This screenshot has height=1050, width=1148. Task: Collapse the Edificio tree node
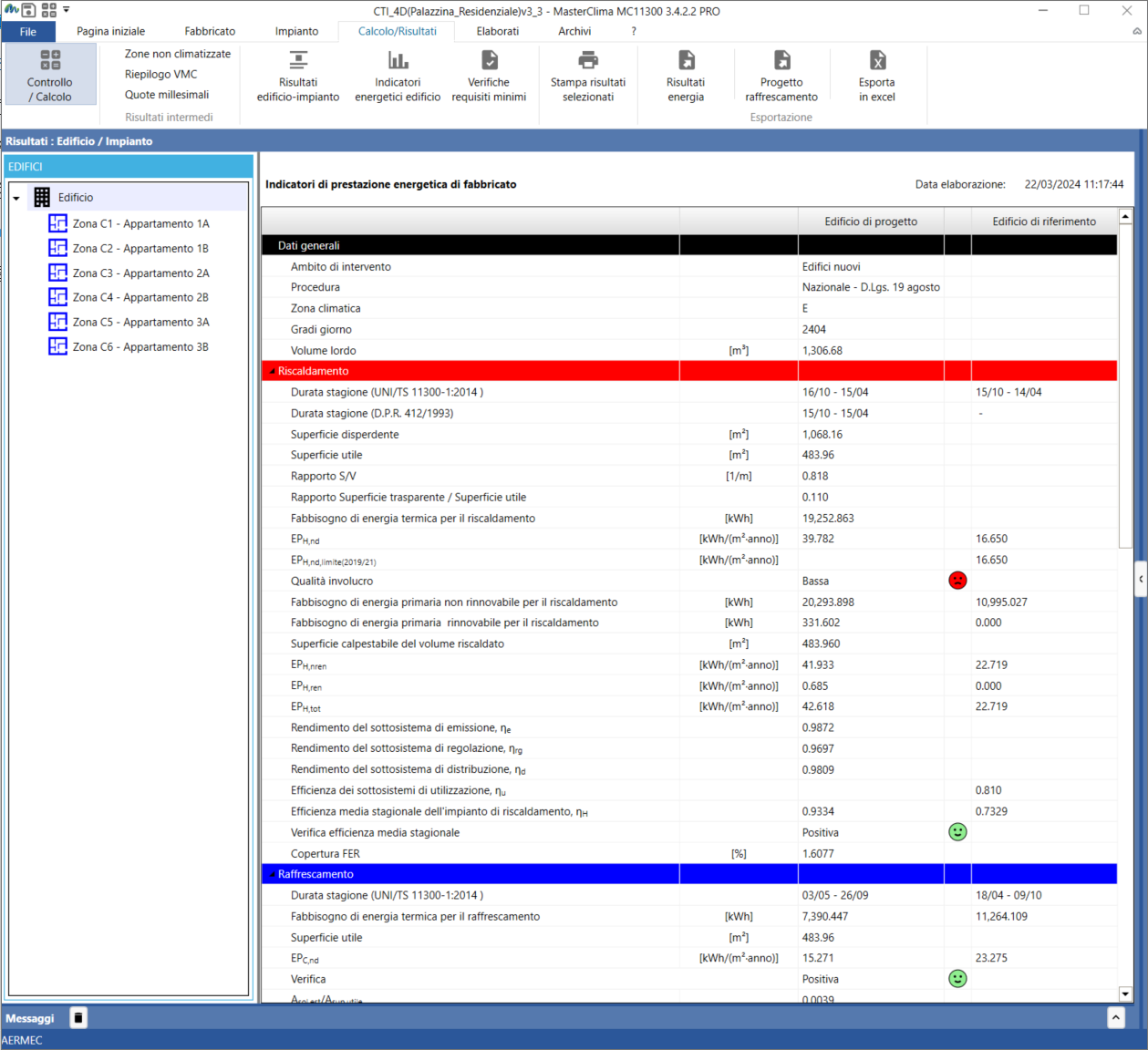pyautogui.click(x=16, y=198)
